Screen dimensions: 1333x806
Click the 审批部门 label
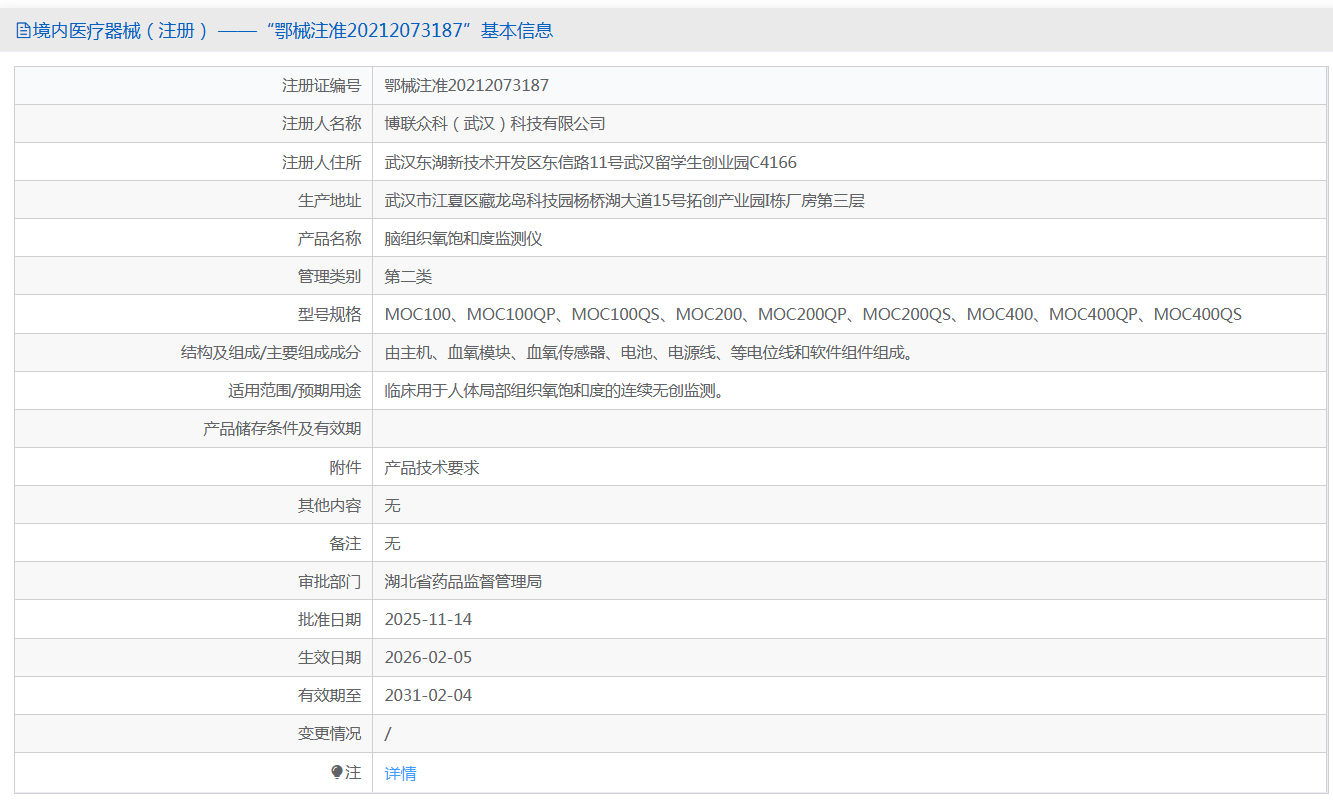[330, 581]
